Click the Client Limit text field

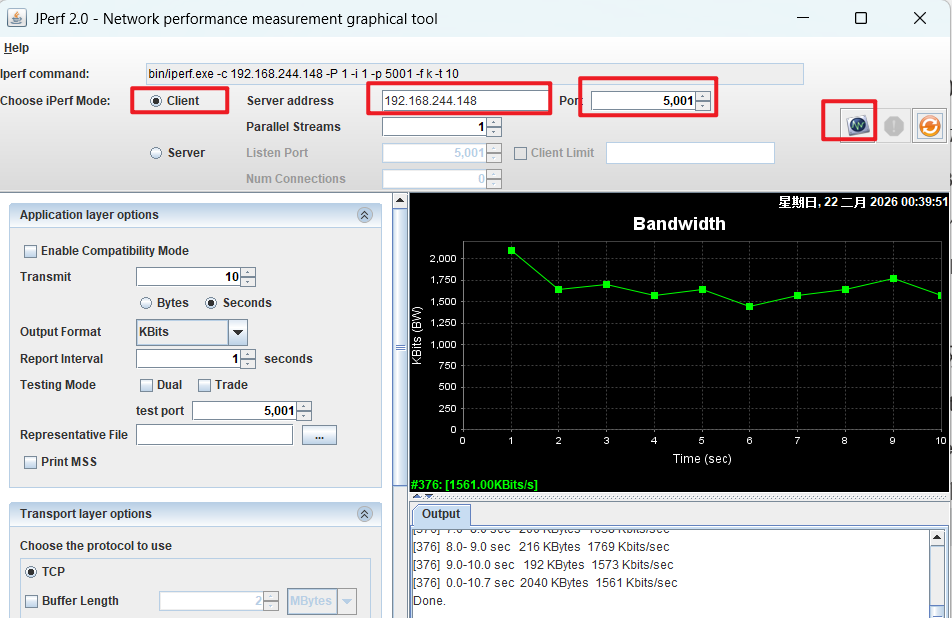coord(690,153)
